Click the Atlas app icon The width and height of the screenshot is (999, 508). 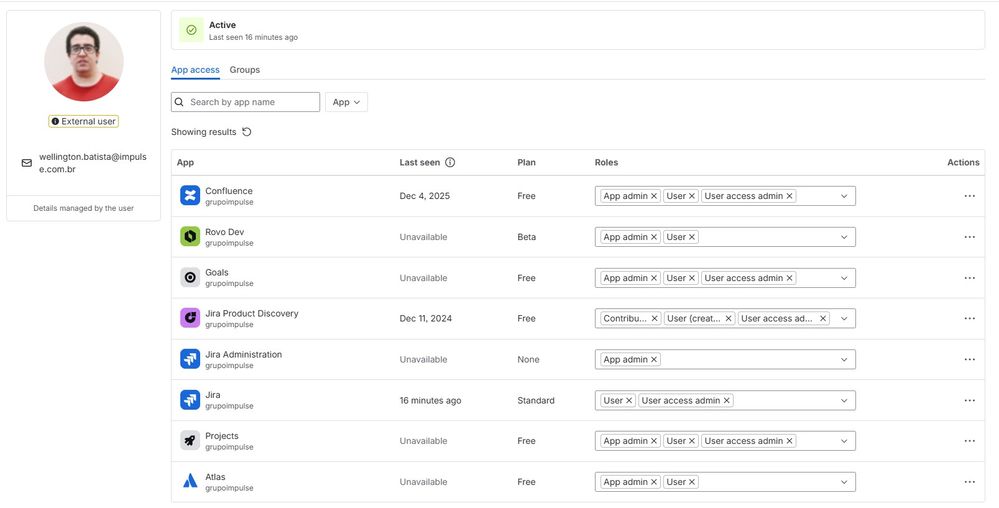[190, 481]
